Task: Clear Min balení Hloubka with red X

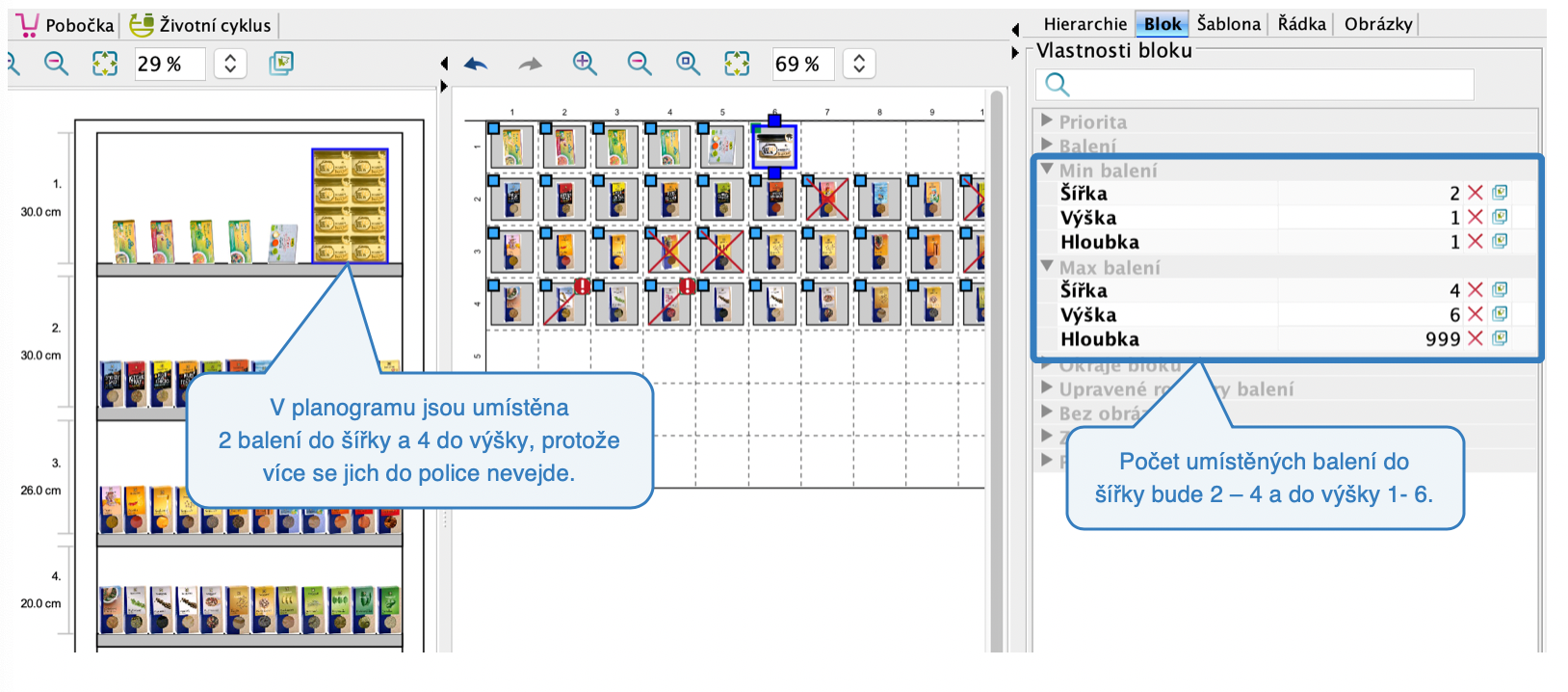Action: (1476, 241)
